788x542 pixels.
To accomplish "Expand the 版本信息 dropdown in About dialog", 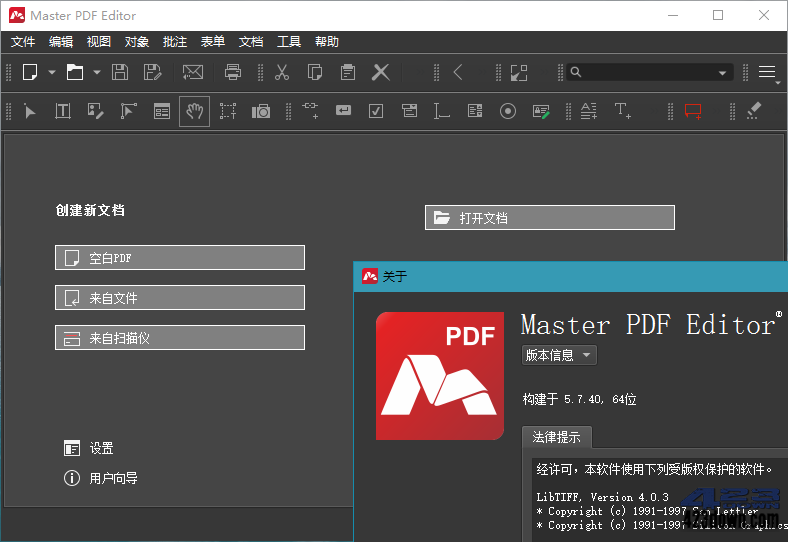I will tap(559, 355).
